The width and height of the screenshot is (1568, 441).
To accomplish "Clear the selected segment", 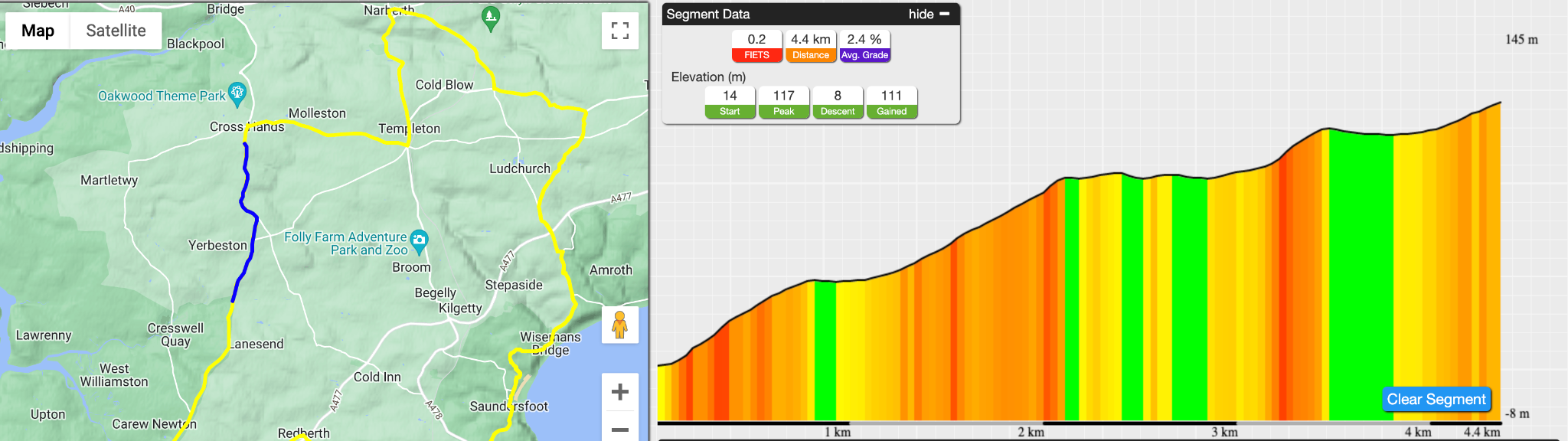I will pos(1436,399).
